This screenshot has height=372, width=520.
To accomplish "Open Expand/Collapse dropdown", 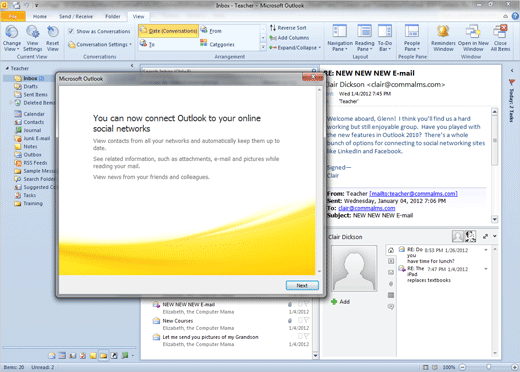I will pos(295,48).
